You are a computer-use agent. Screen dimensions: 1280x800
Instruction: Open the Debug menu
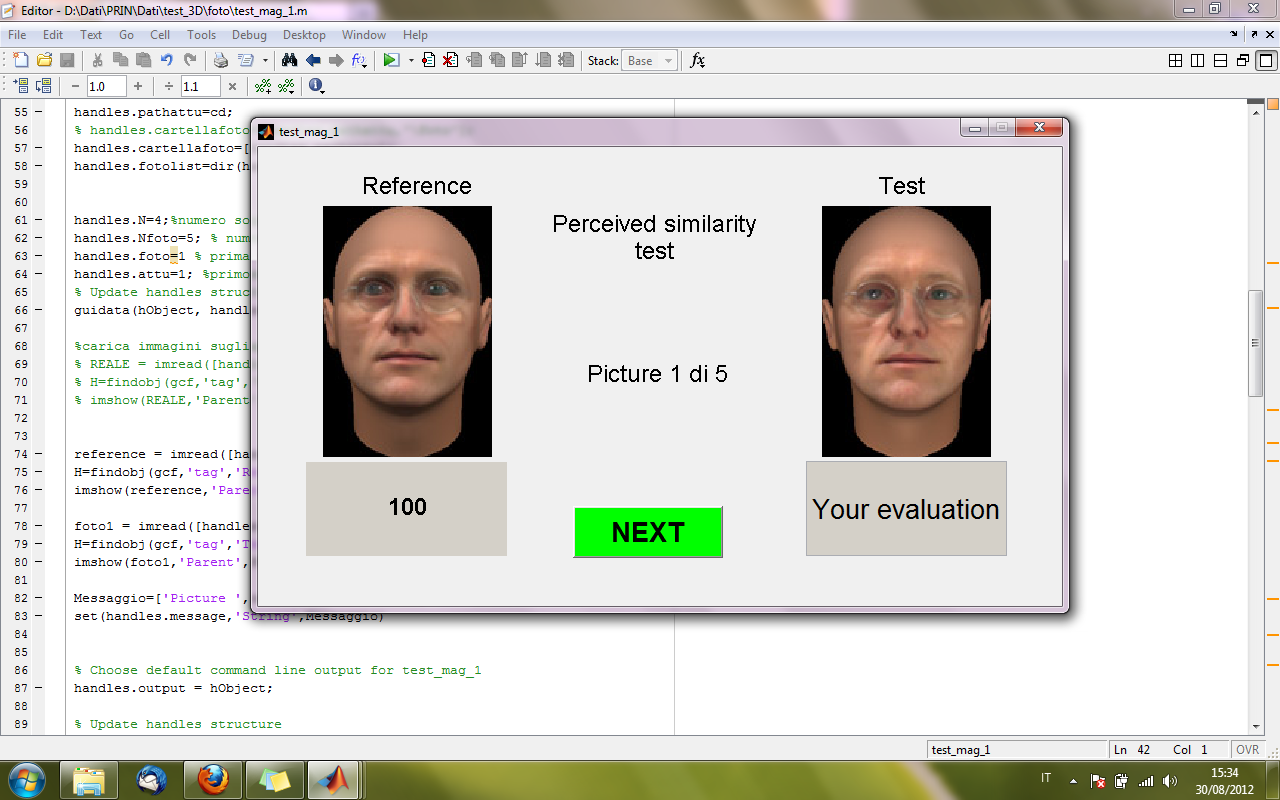pyautogui.click(x=249, y=34)
